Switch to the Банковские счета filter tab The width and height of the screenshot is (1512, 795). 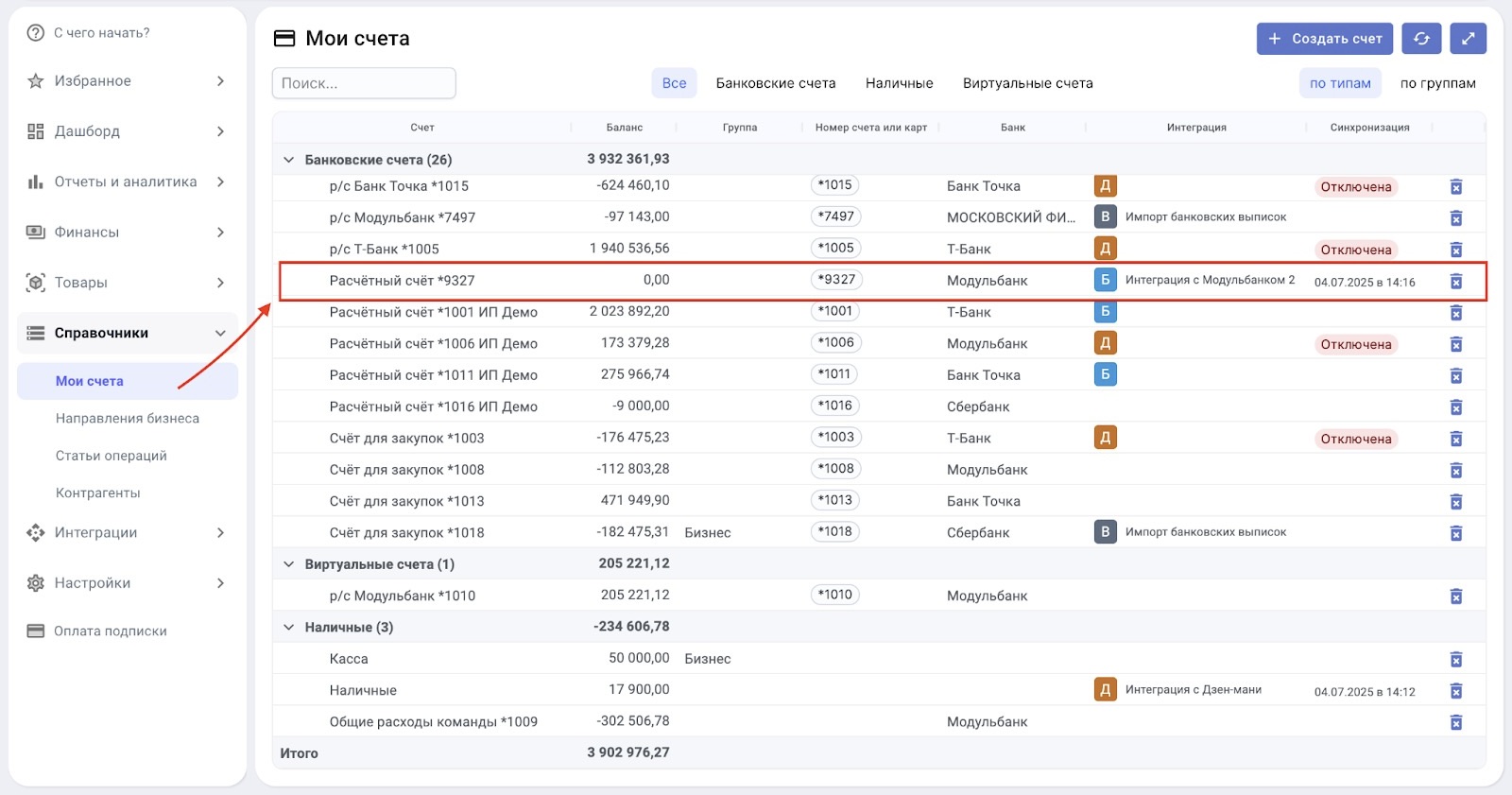(x=775, y=83)
